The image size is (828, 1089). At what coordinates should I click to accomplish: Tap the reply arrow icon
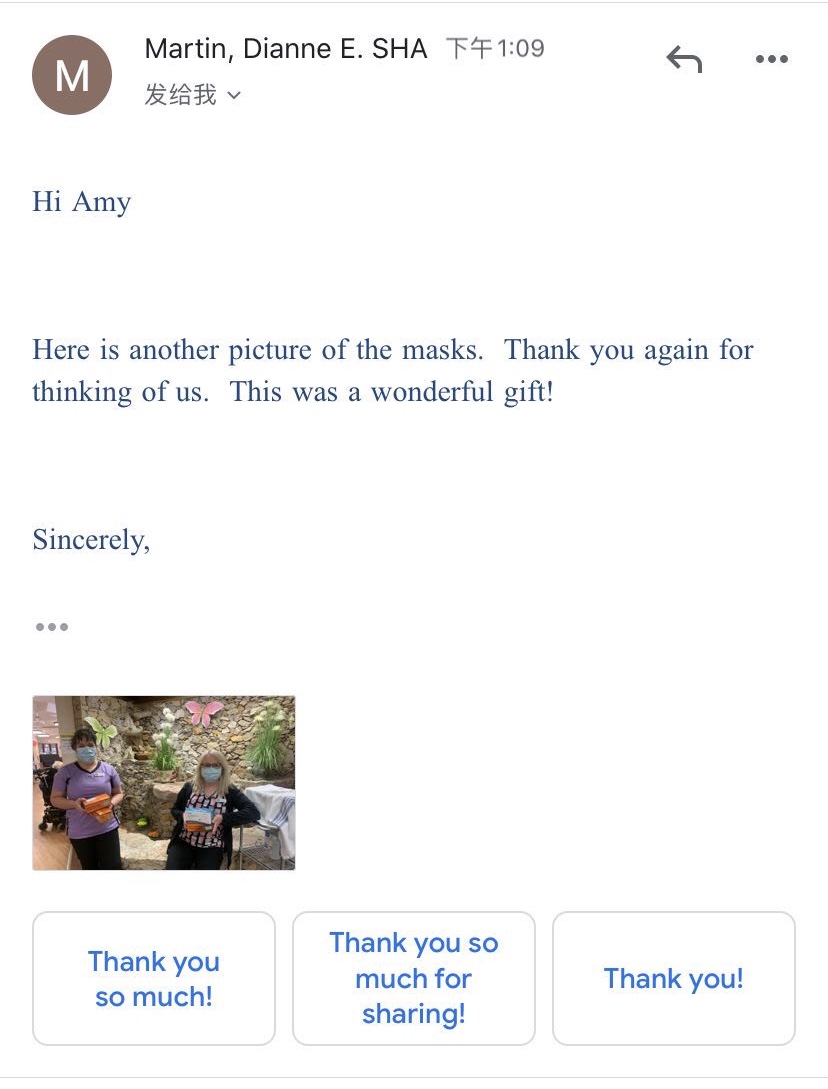[x=685, y=60]
